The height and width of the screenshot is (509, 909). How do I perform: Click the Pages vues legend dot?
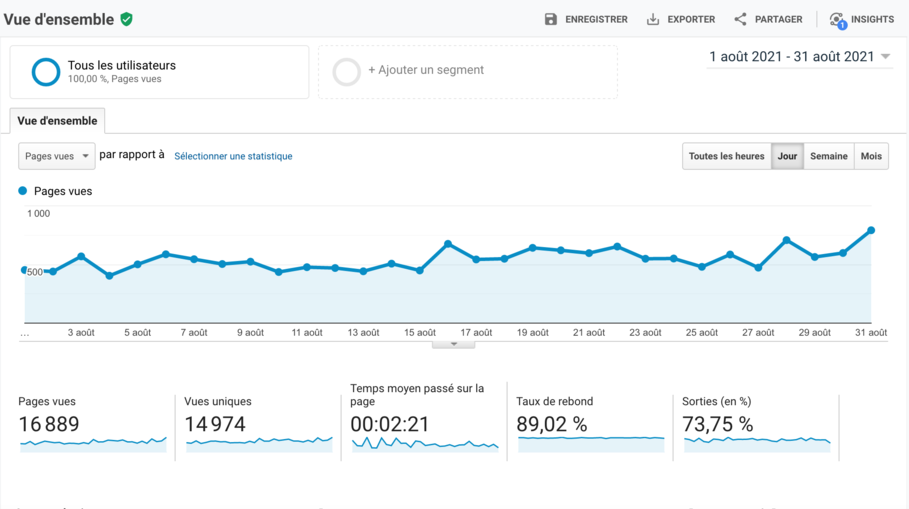pyautogui.click(x=23, y=191)
